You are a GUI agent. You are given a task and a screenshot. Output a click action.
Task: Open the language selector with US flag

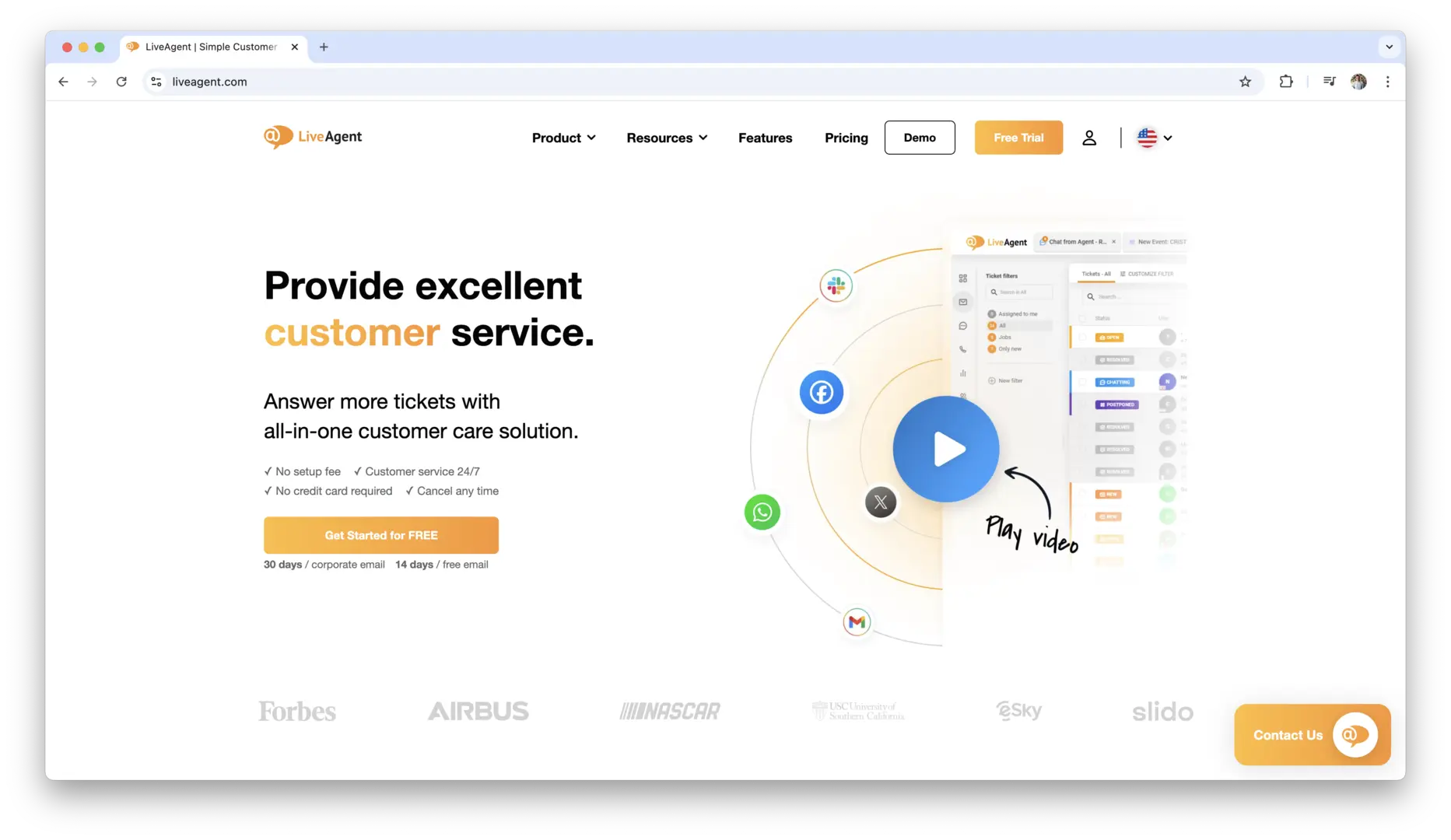click(x=1155, y=138)
